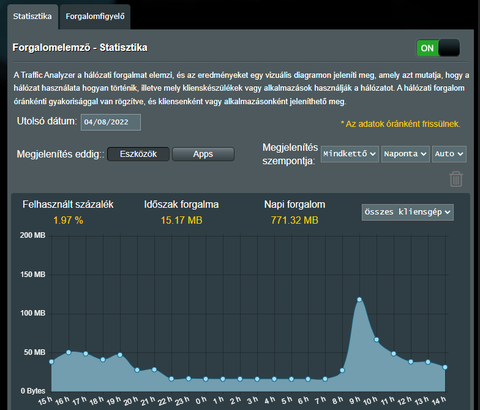Open the Naponta interval dropdown
The height and width of the screenshot is (410, 480).
click(x=405, y=154)
